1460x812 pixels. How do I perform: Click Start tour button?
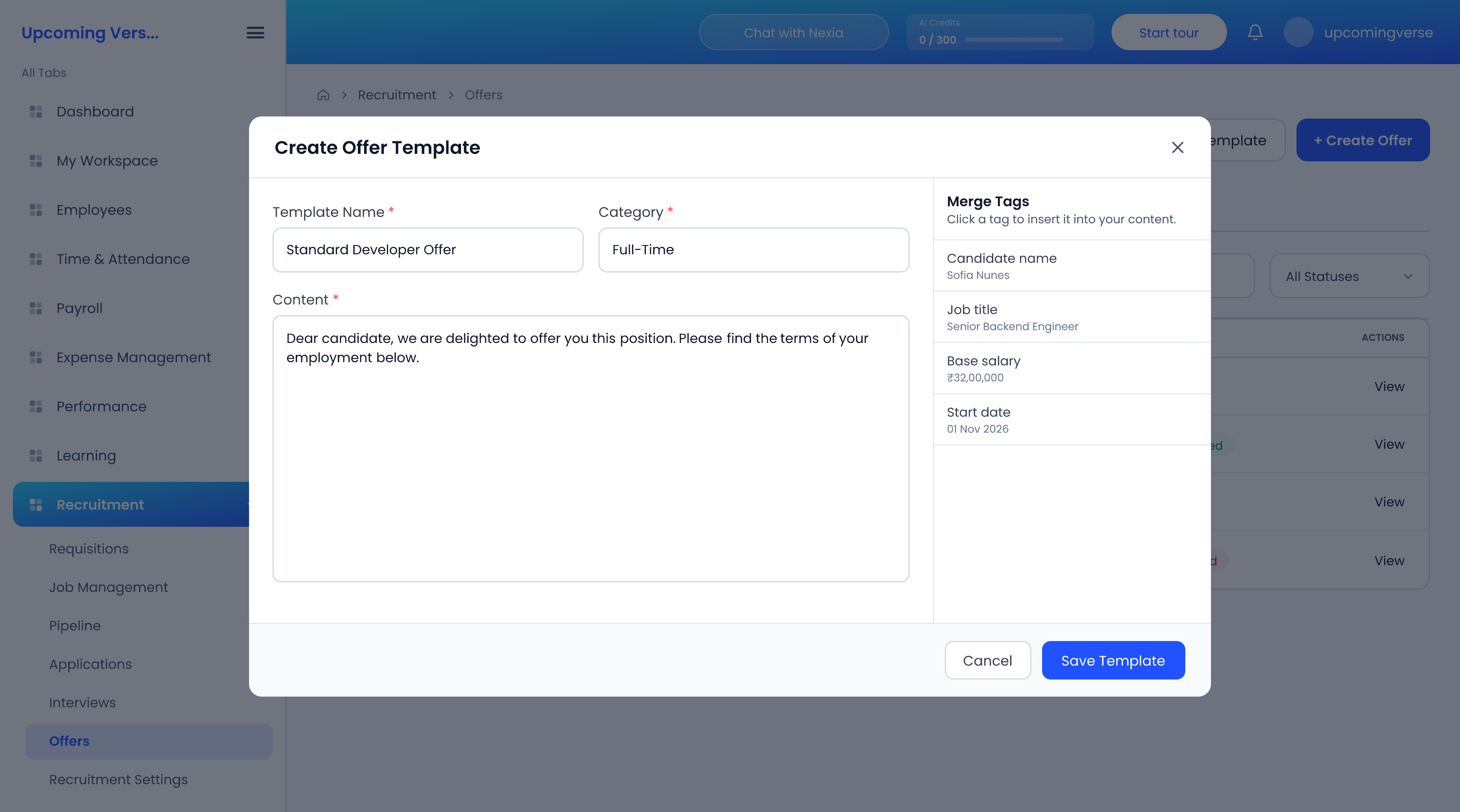pos(1169,32)
